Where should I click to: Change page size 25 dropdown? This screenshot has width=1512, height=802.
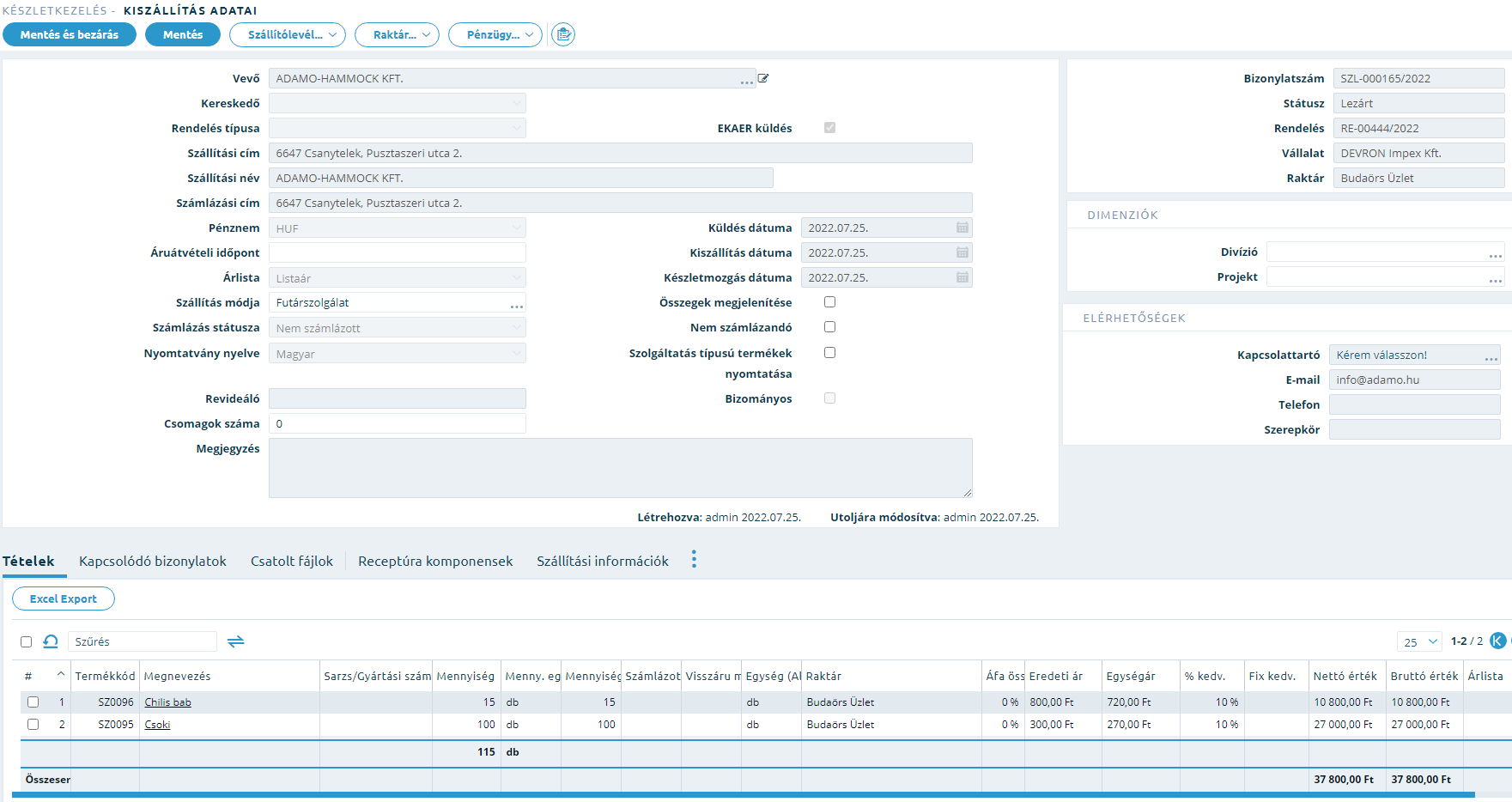tap(1419, 641)
